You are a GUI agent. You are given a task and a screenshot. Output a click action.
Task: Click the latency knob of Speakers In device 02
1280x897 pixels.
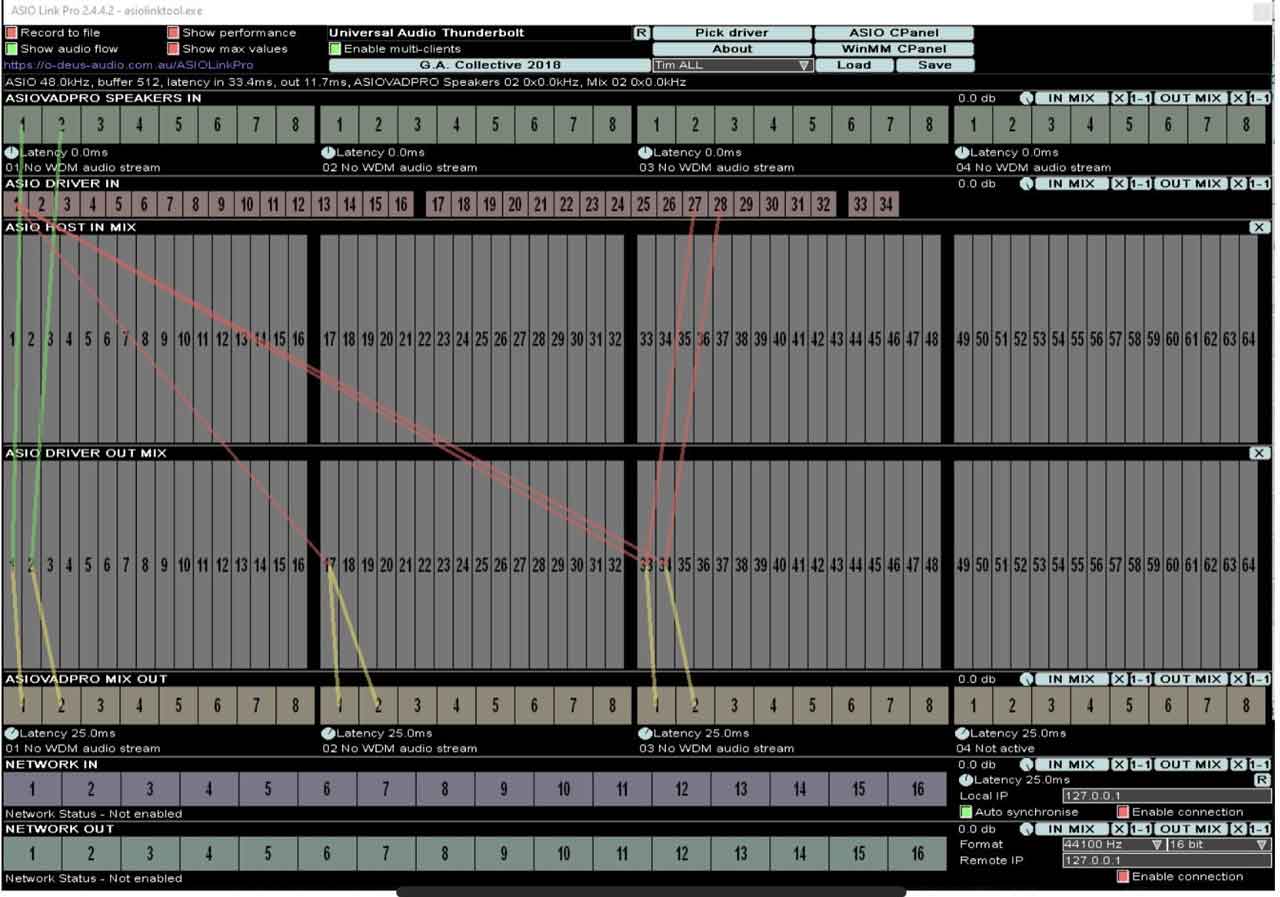pyautogui.click(x=328, y=153)
